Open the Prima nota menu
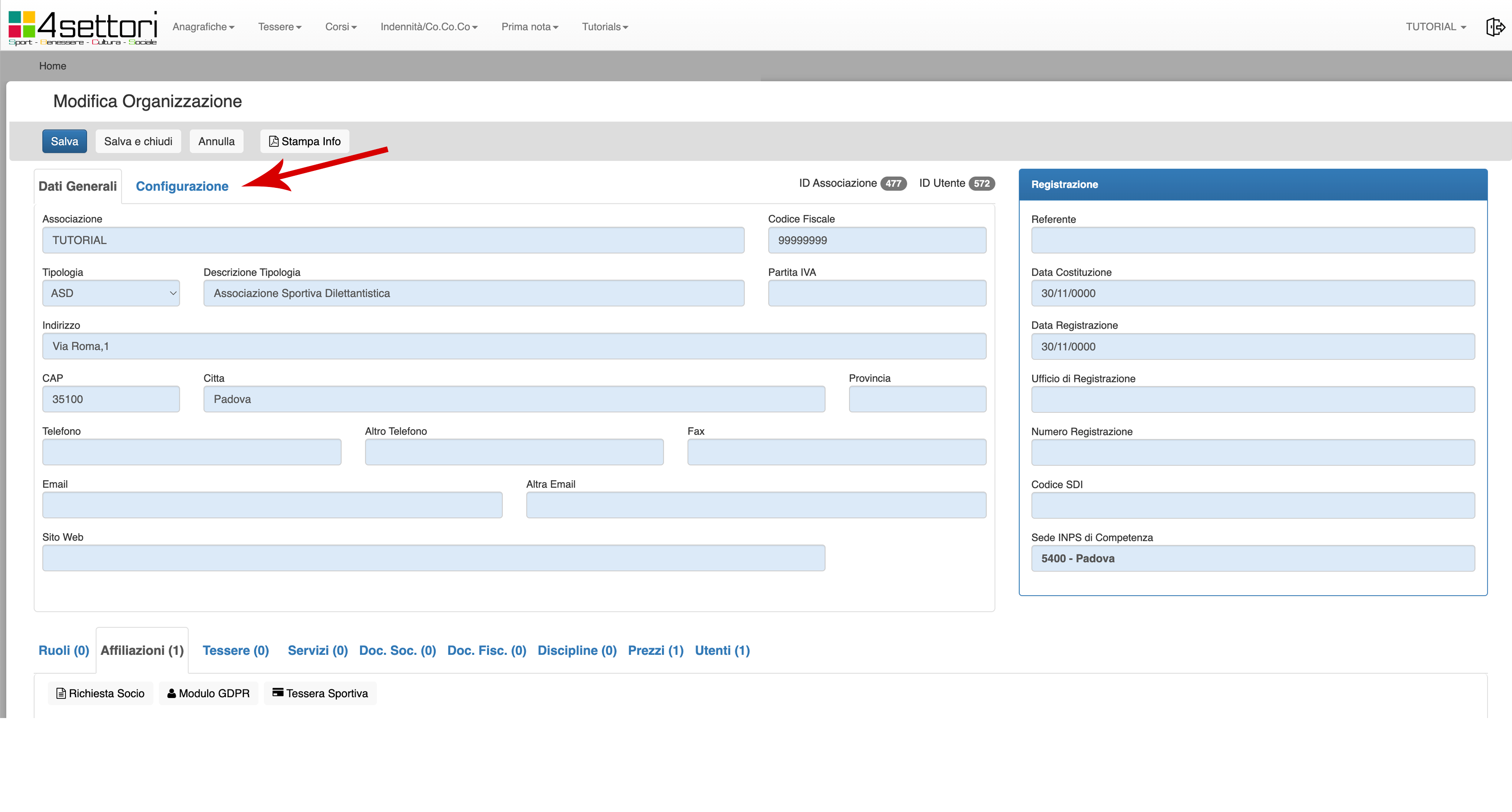This screenshot has width=1512, height=812. point(530,27)
